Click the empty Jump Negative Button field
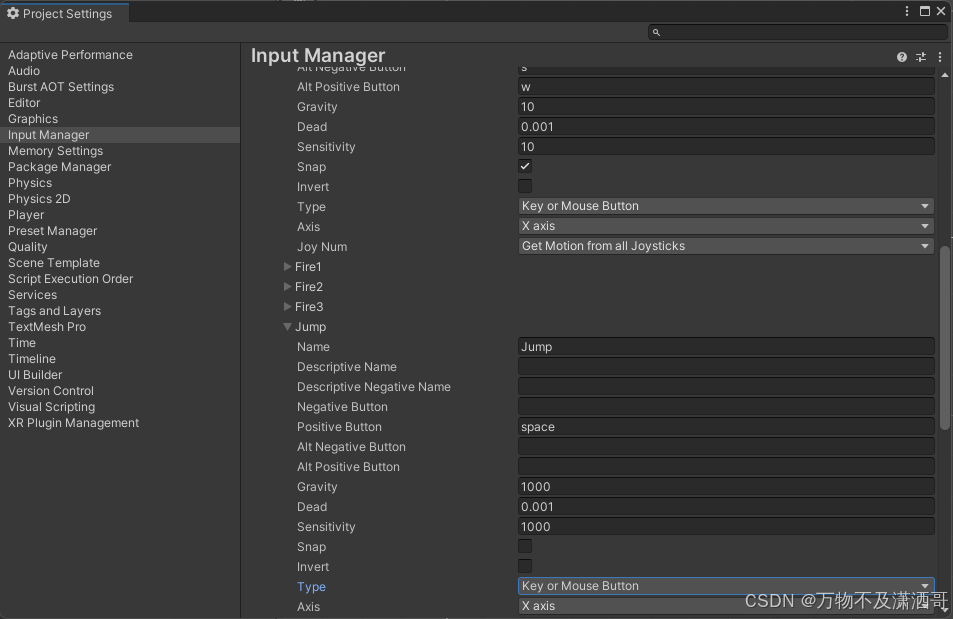953x619 pixels. click(x=726, y=407)
